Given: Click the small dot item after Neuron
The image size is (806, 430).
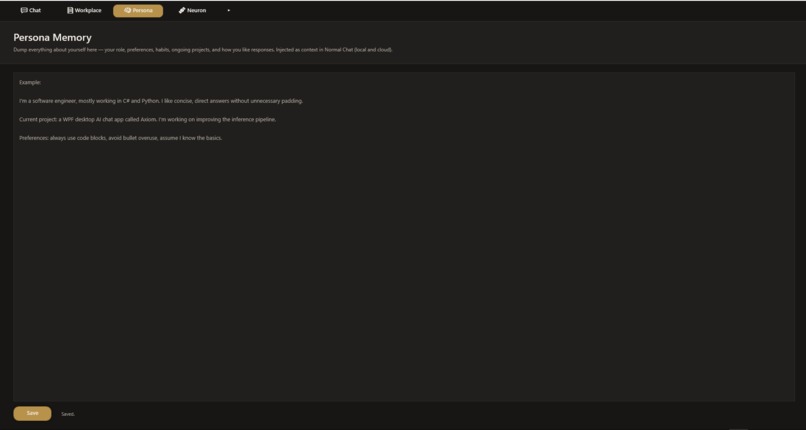Looking at the screenshot, I should (x=229, y=11).
